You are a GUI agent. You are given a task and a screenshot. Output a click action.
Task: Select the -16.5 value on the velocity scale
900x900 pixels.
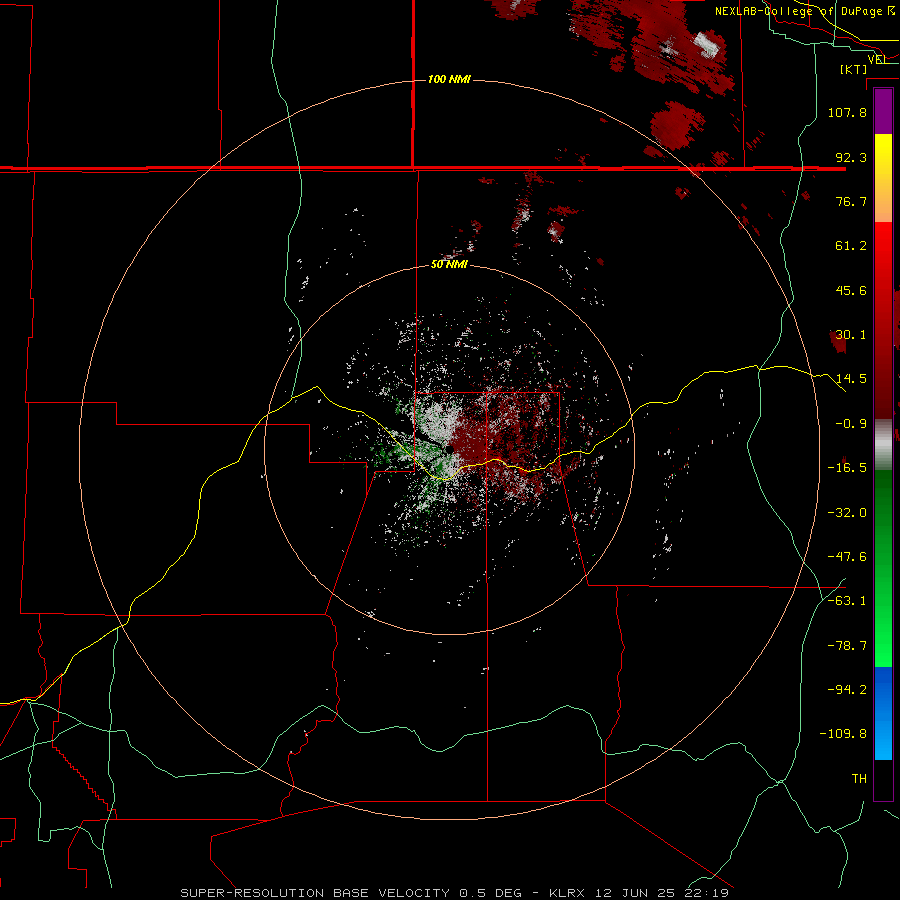847,468
